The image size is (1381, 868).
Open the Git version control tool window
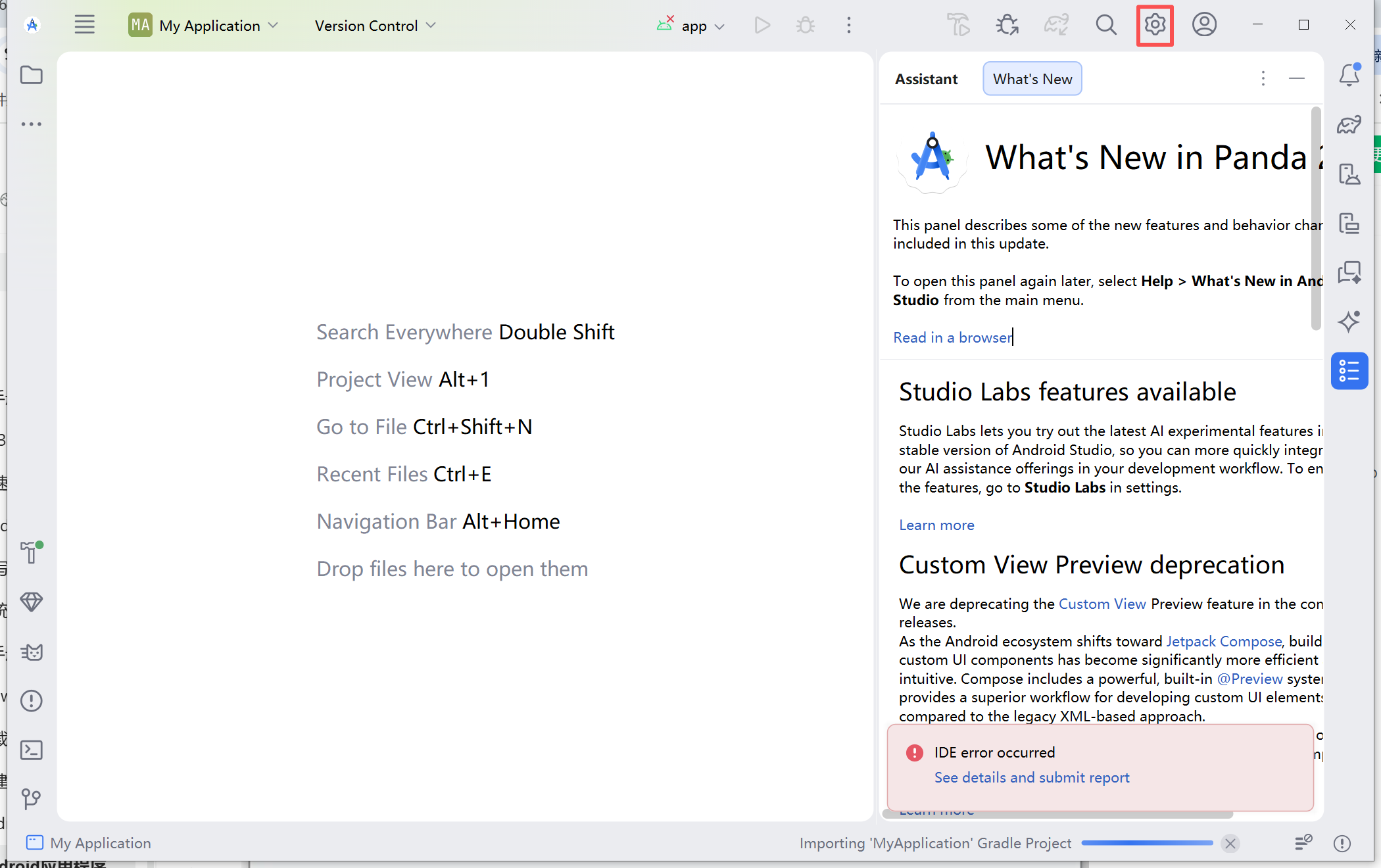31,799
